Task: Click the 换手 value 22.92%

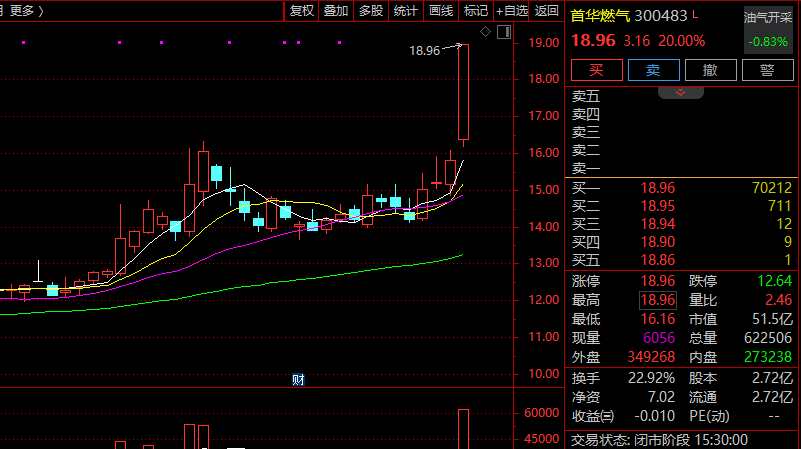Action: [651, 378]
